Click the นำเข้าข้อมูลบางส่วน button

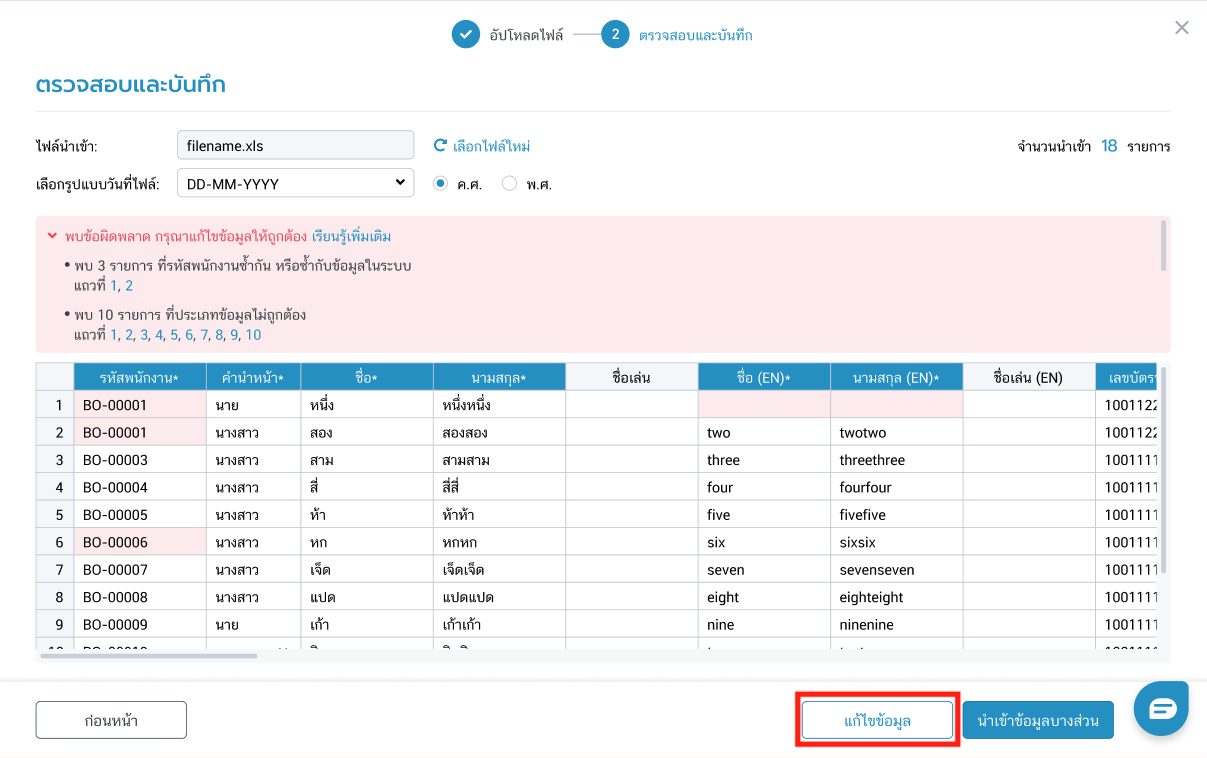[x=1038, y=720]
